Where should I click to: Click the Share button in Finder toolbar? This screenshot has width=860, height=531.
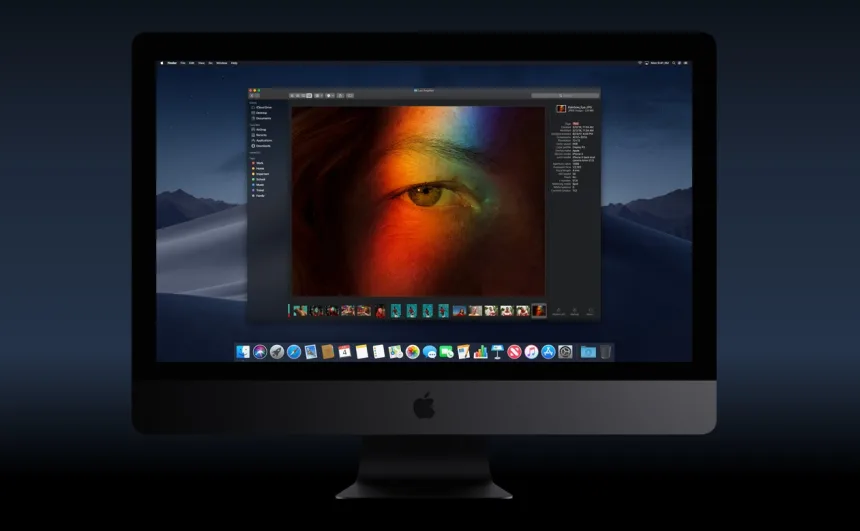[340, 95]
